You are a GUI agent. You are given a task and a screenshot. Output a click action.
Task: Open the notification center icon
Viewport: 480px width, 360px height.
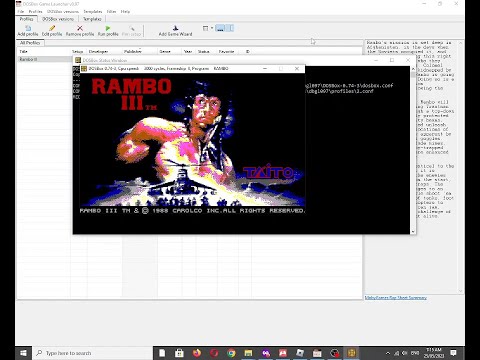453,353
